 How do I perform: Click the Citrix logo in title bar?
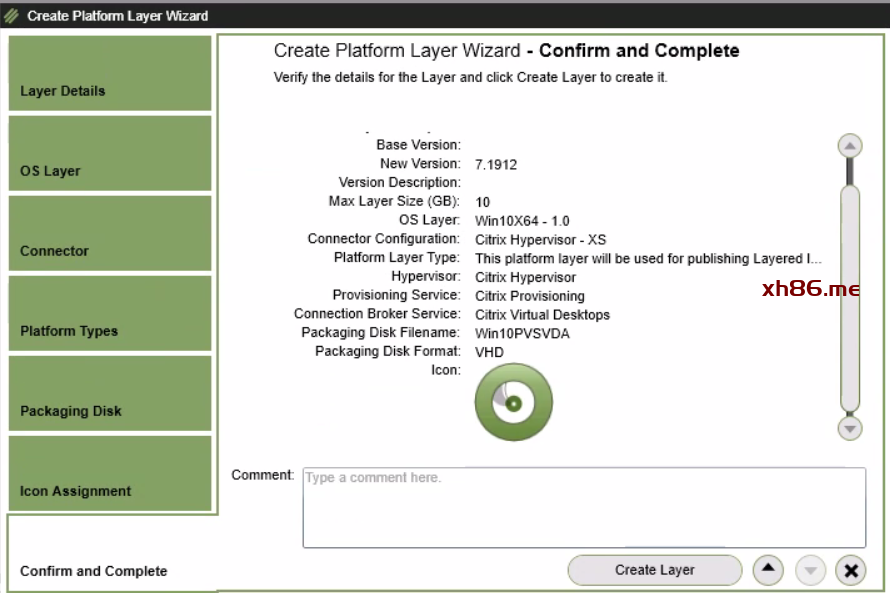click(x=12, y=15)
